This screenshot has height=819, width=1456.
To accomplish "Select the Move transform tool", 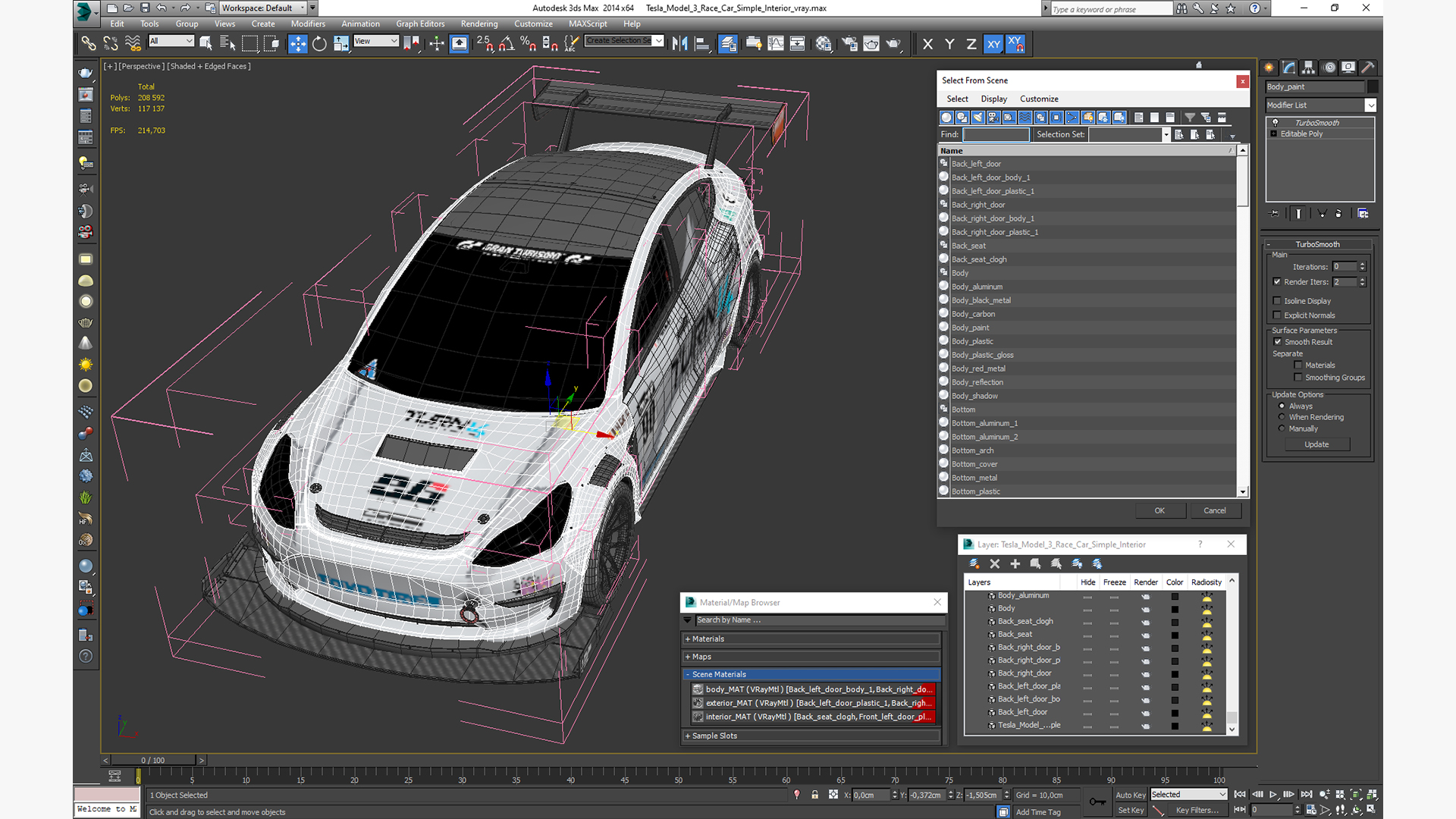I will 297,44.
